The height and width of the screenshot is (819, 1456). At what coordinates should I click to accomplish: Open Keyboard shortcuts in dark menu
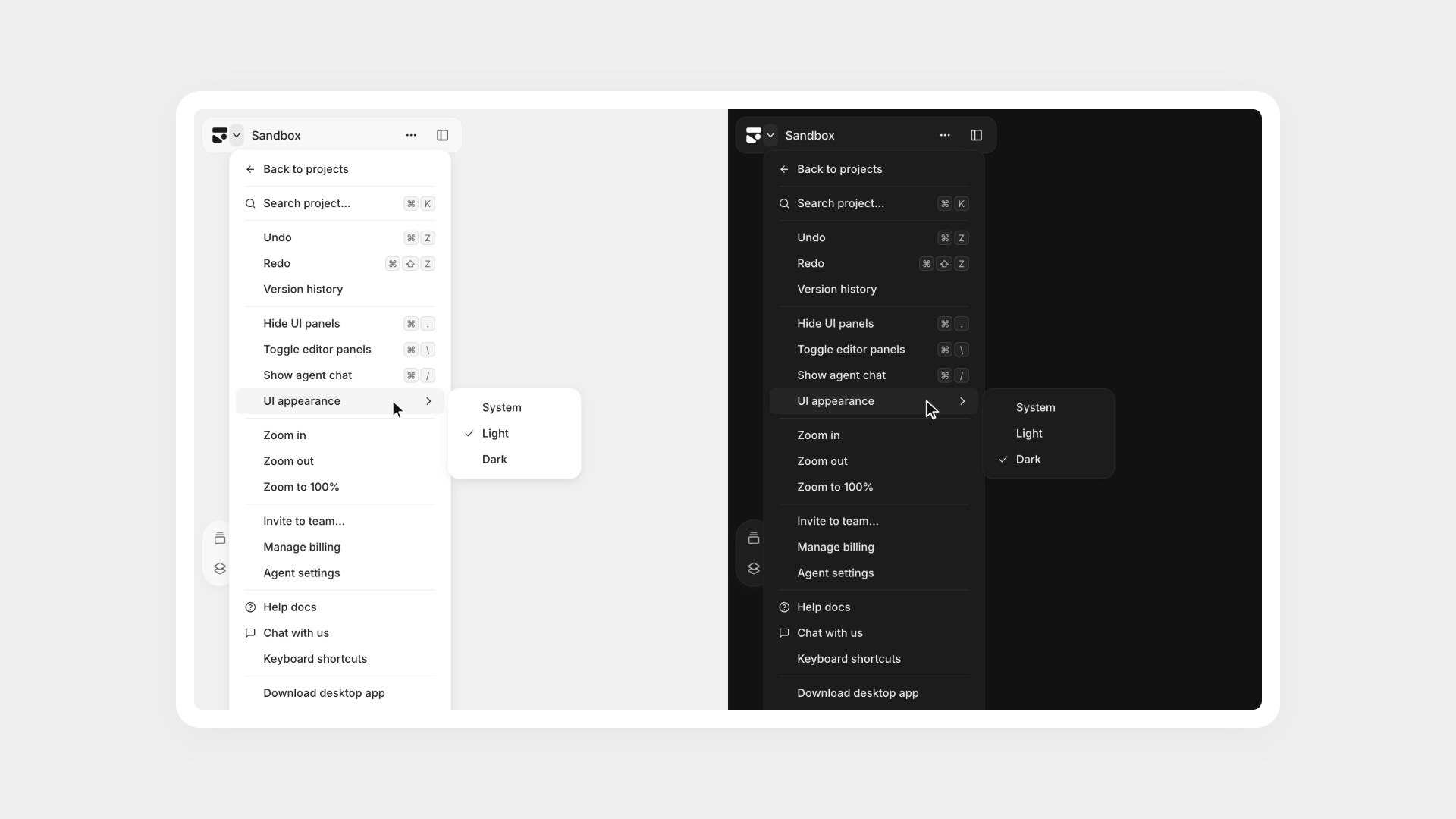(x=874, y=659)
